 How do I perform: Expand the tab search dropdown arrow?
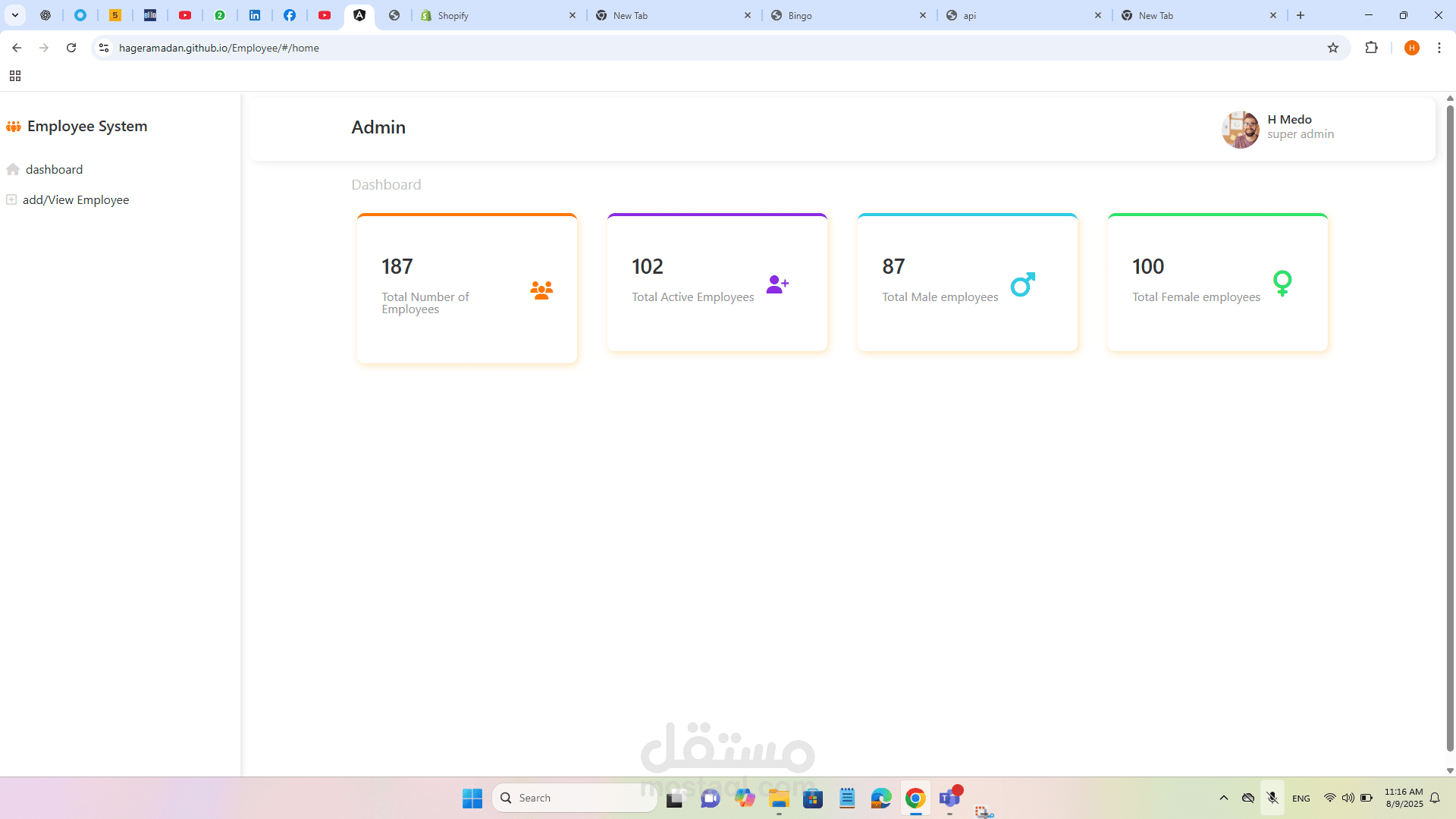point(15,15)
